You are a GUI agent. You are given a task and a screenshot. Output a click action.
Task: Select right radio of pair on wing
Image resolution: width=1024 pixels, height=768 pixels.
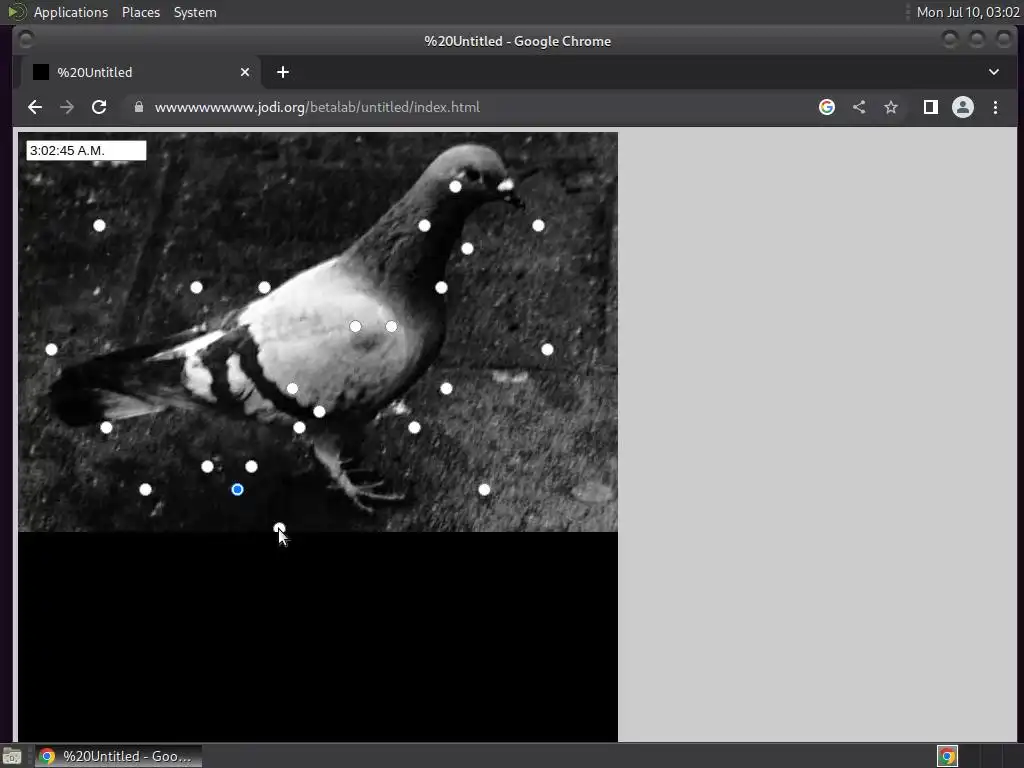(391, 326)
